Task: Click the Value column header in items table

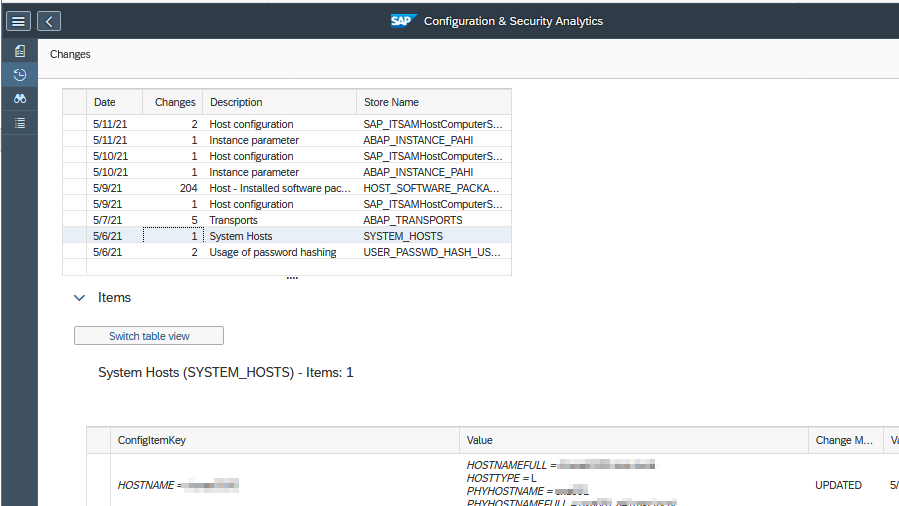Action: (x=480, y=440)
